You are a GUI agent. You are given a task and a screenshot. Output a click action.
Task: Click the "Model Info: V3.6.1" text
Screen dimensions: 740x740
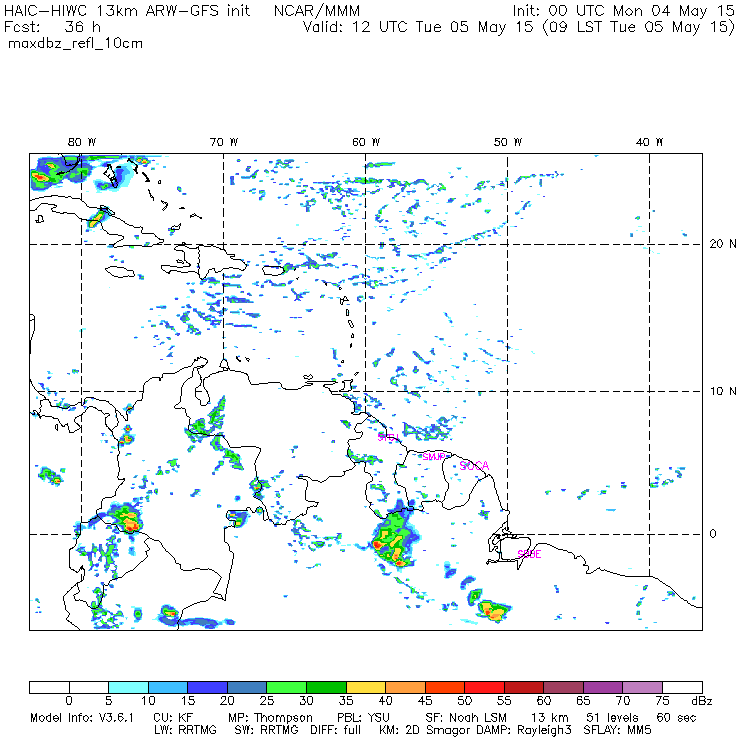pyautogui.click(x=82, y=718)
